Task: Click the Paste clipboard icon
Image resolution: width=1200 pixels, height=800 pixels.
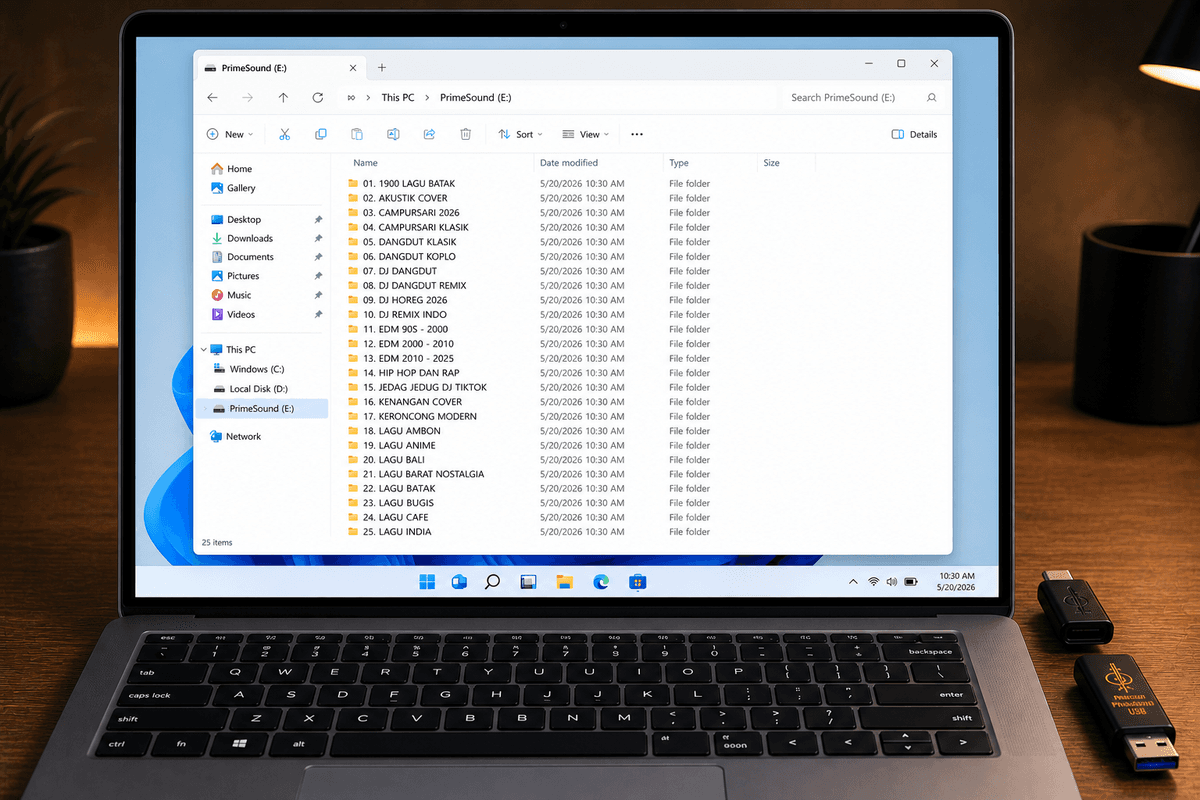Action: [x=357, y=134]
